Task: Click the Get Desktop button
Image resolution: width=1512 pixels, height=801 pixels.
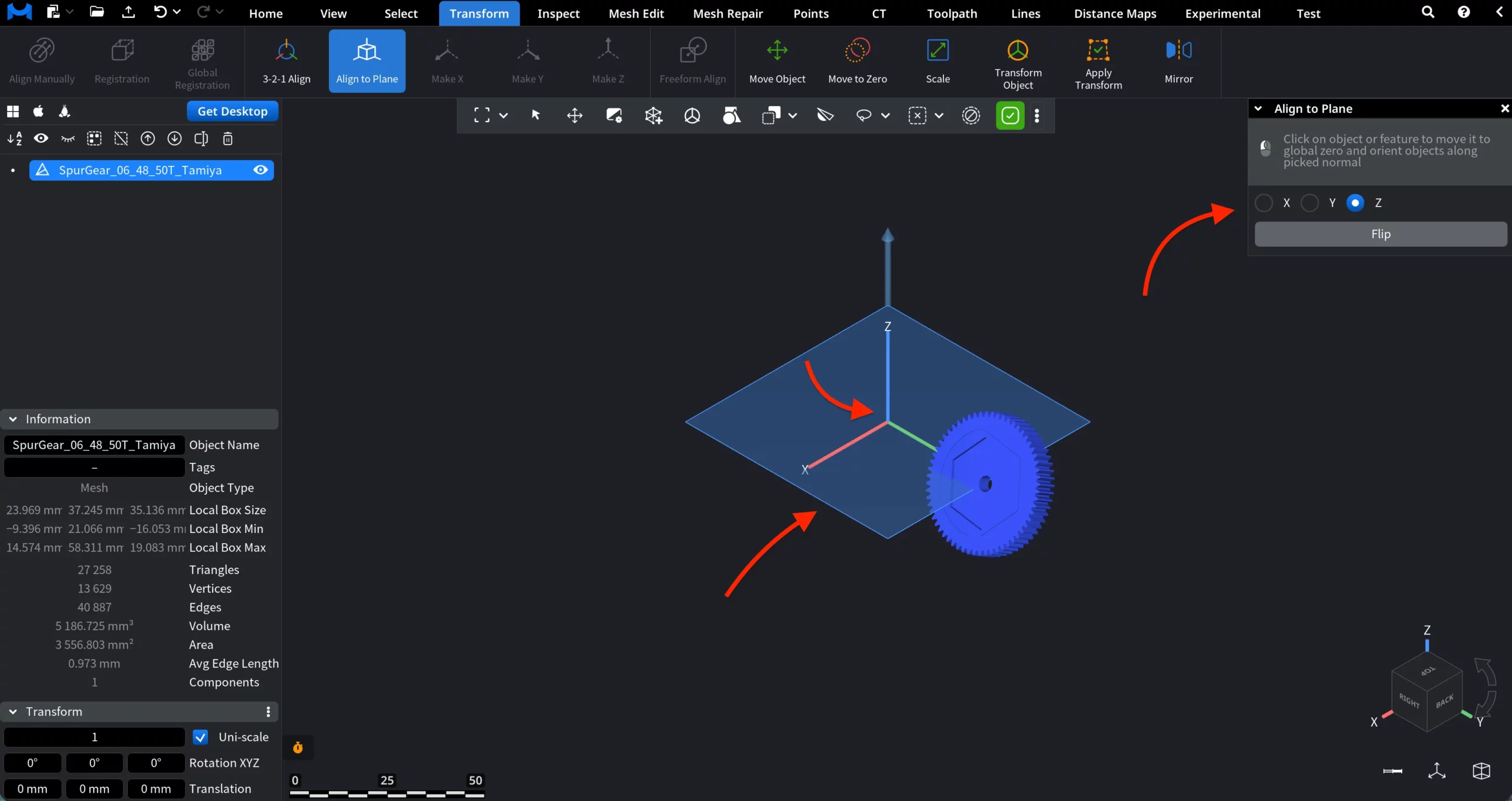Action: click(232, 111)
